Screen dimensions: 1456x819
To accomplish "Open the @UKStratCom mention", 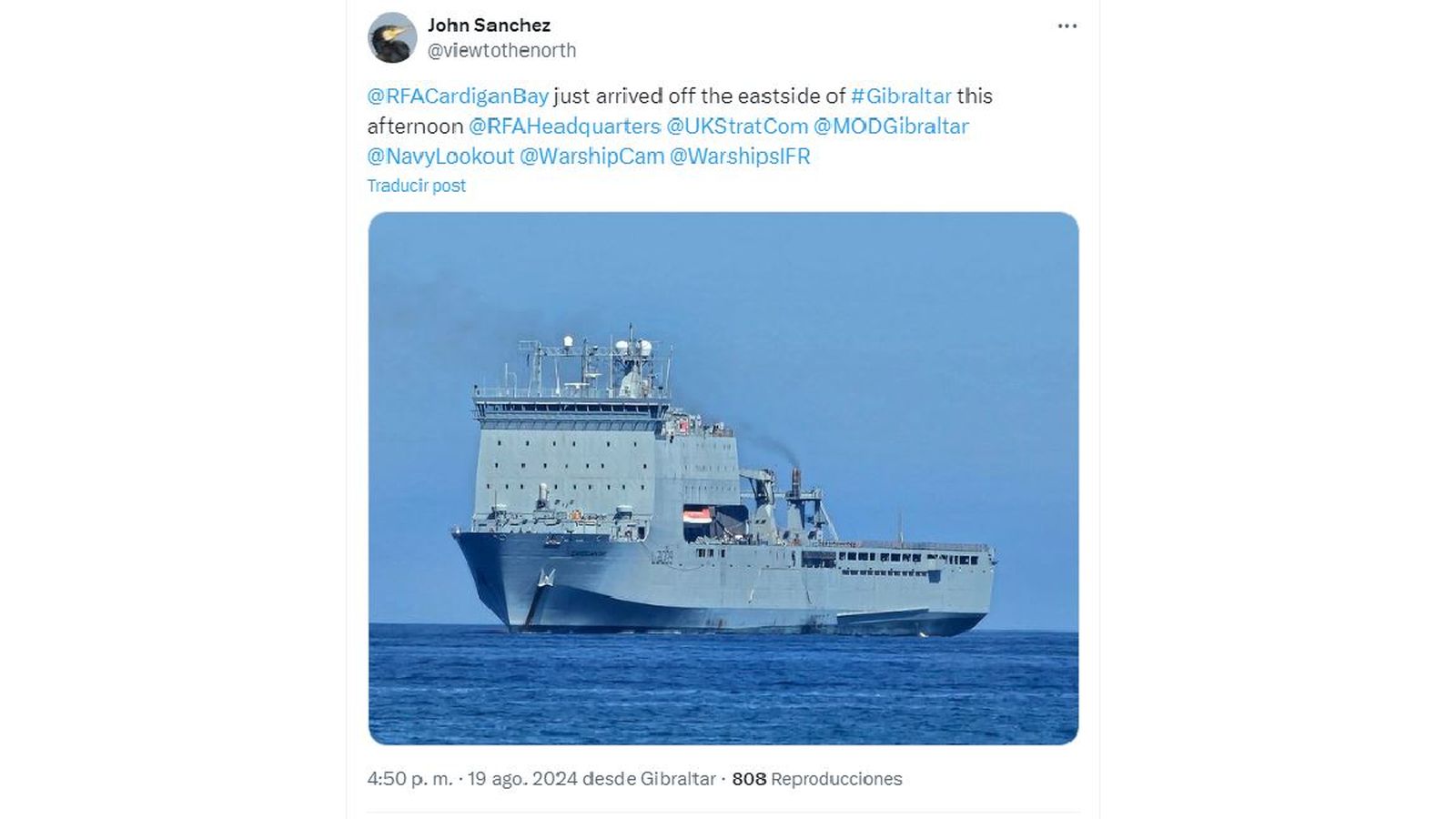I will click(x=737, y=126).
